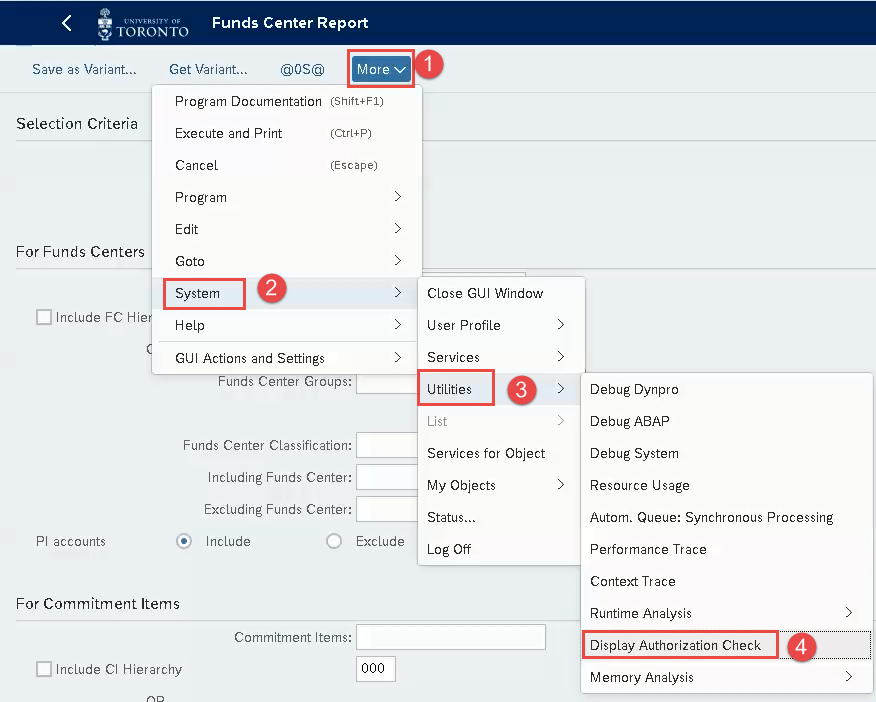Select Log Off
876x702 pixels.
pos(501,549)
